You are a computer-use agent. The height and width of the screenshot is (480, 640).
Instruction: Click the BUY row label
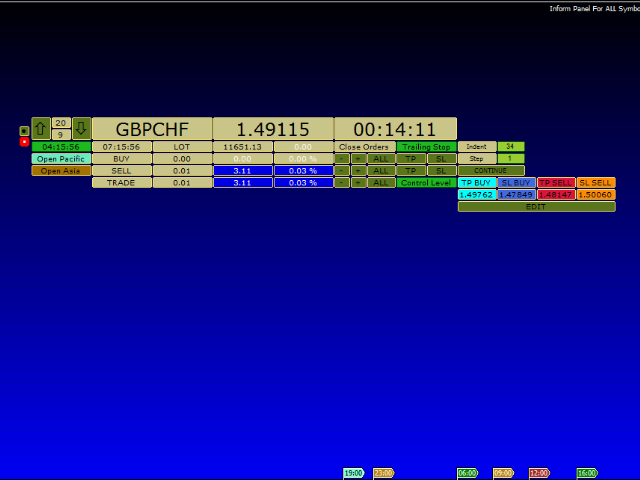click(122, 159)
